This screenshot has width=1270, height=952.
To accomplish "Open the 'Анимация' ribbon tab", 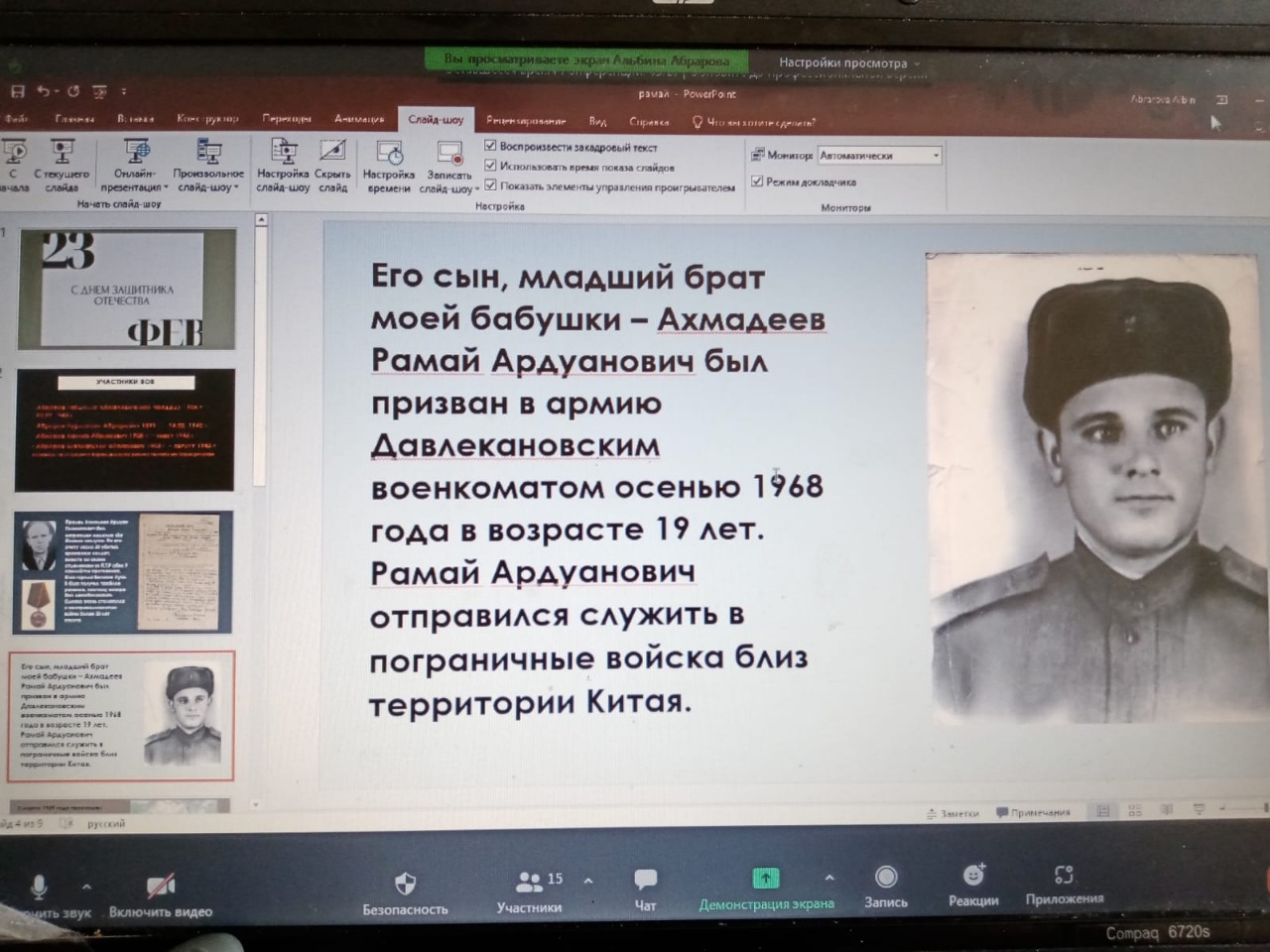I will (x=359, y=119).
